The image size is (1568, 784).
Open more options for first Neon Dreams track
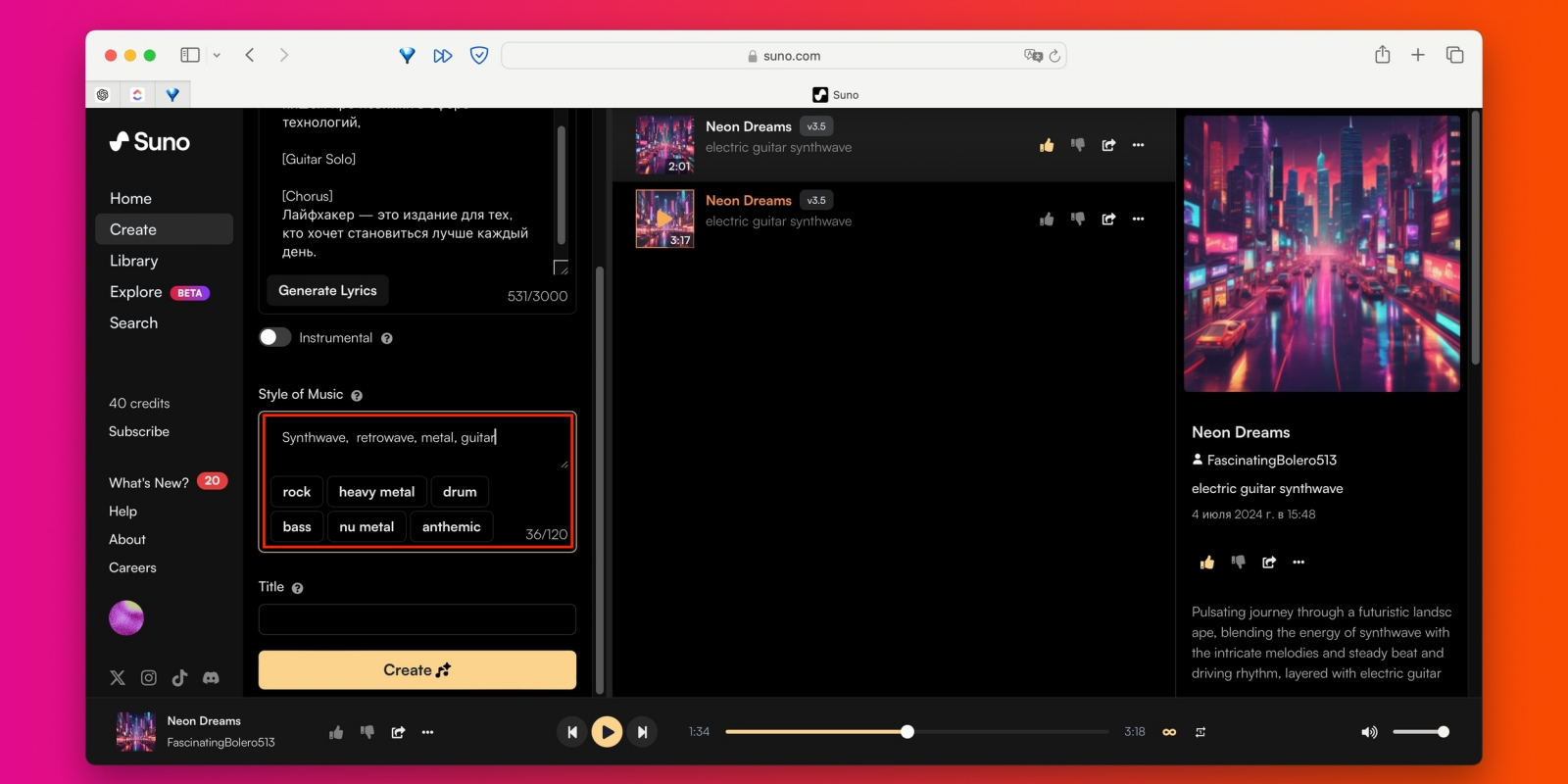pos(1138,145)
